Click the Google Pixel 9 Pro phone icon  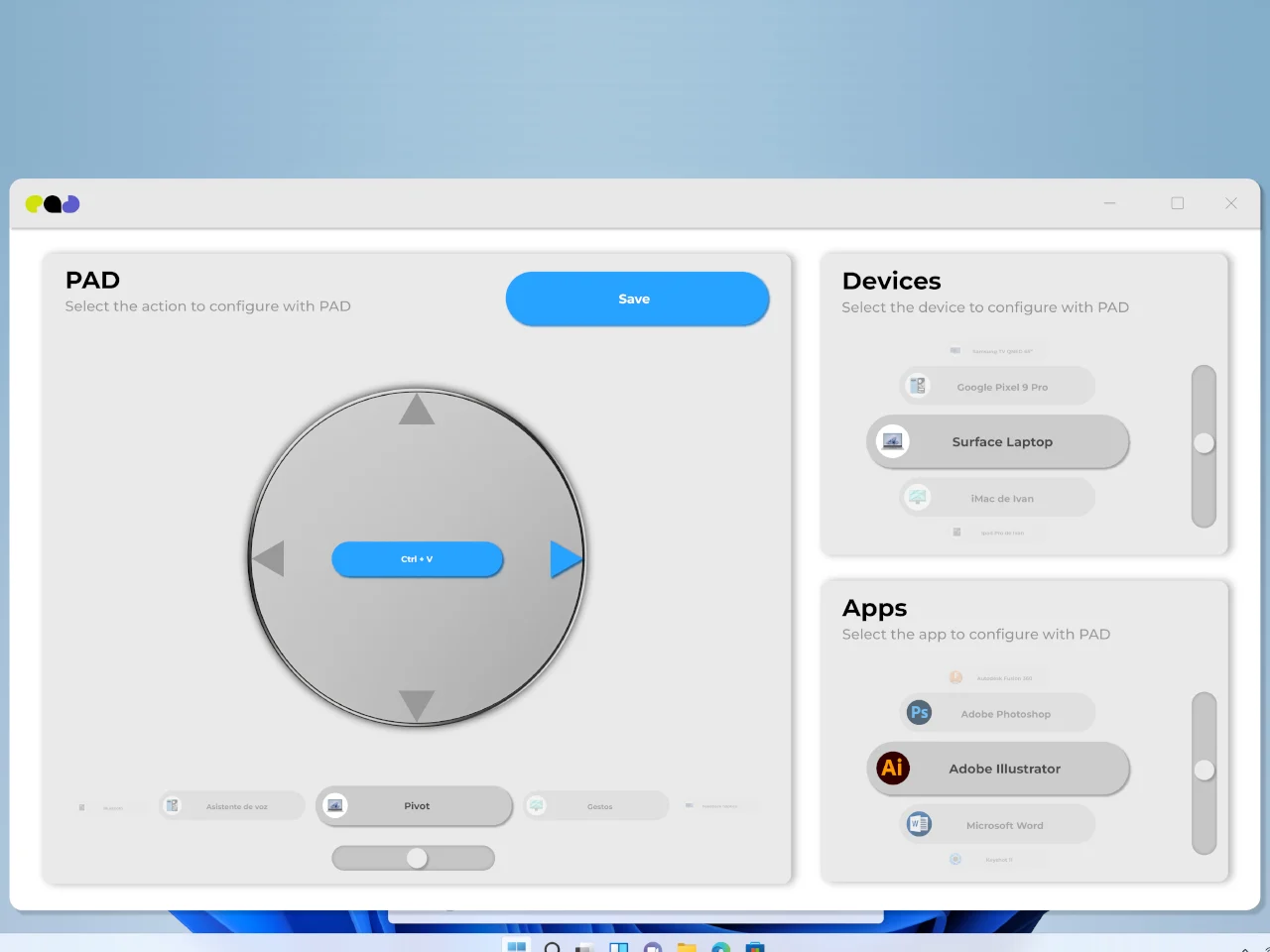[x=918, y=386]
